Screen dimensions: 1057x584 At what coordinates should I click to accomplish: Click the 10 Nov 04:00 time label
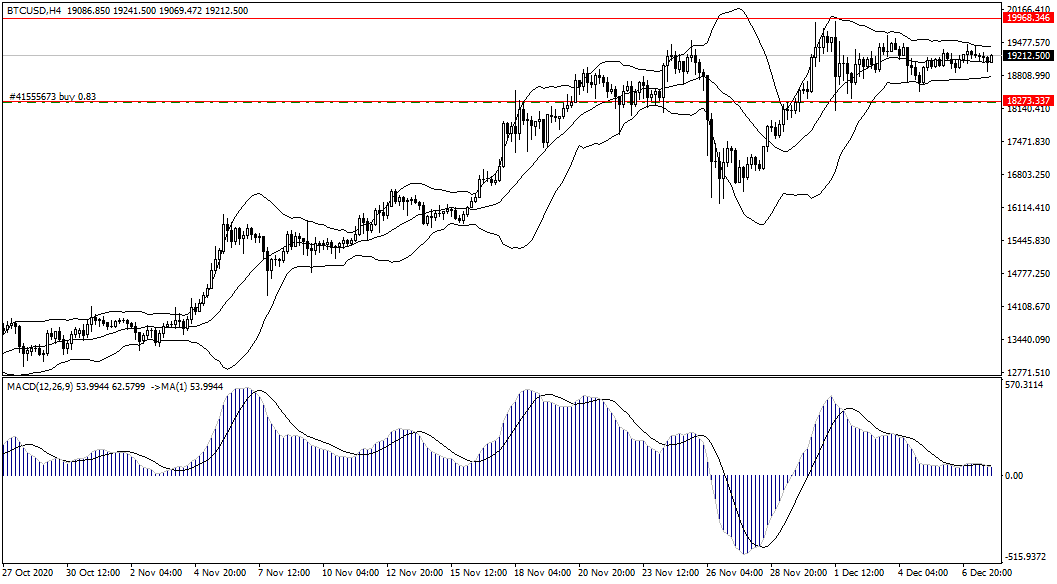pyautogui.click(x=352, y=574)
